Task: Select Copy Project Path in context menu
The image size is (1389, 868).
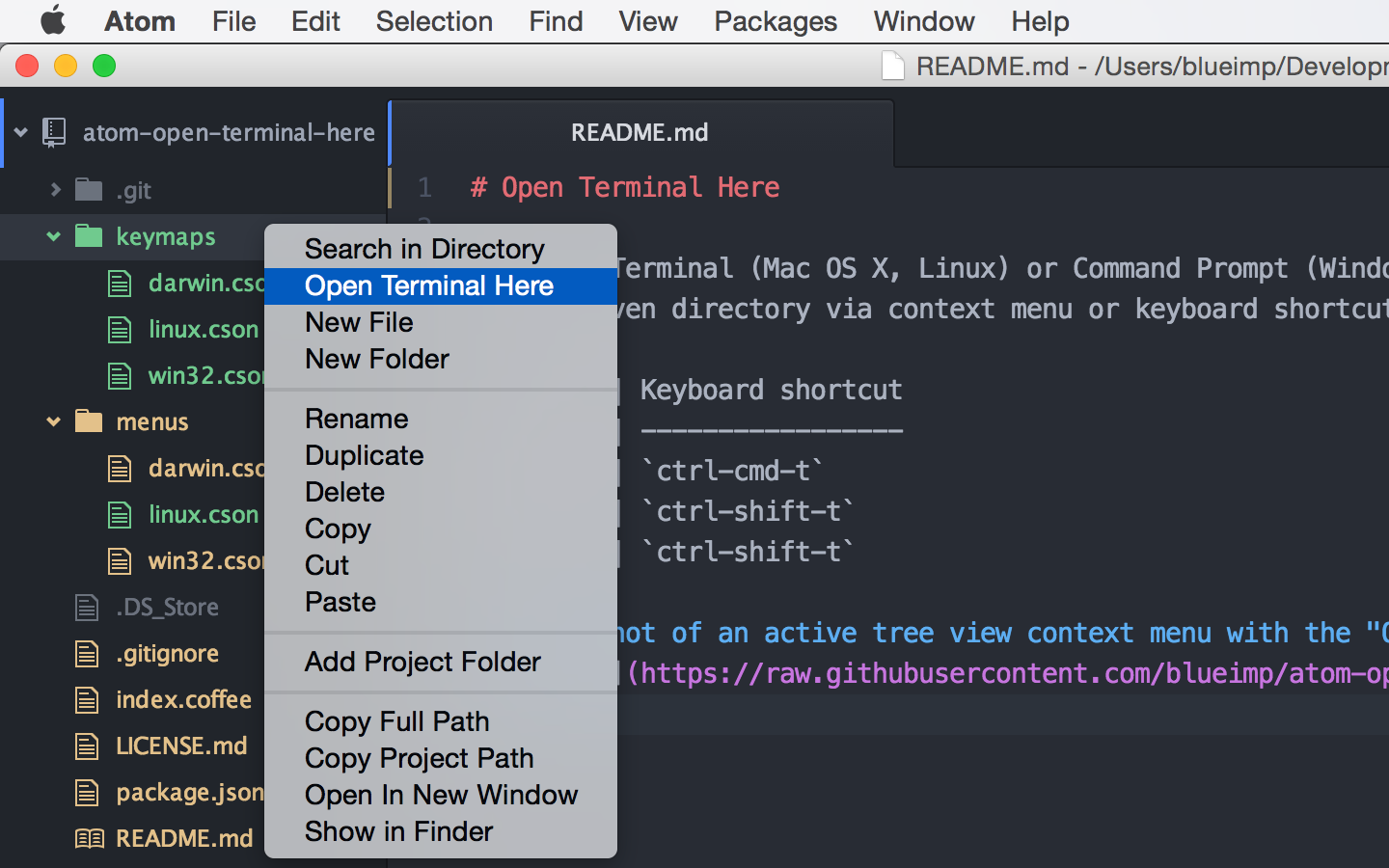Action: tap(441, 758)
